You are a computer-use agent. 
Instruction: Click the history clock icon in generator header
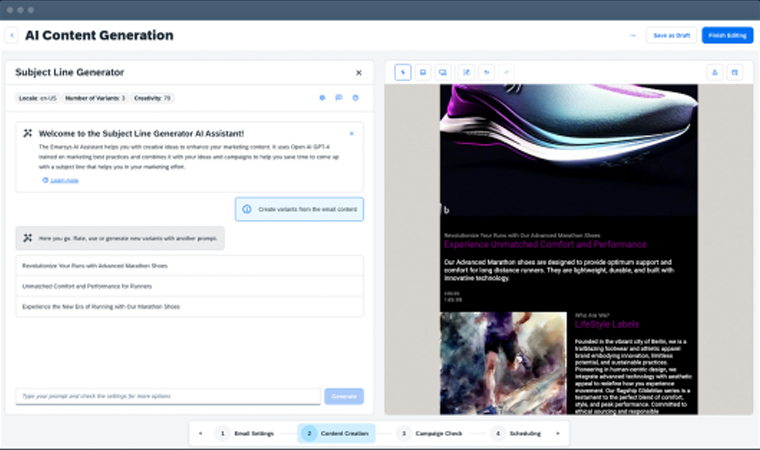(355, 98)
